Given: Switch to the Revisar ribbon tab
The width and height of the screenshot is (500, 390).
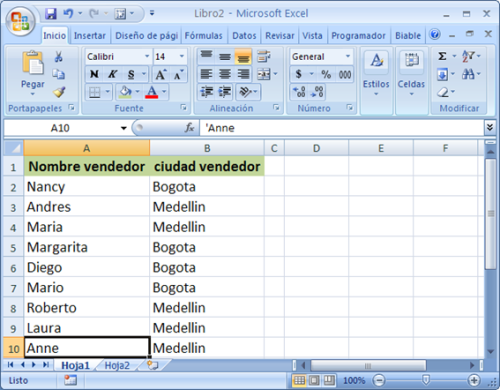Looking at the screenshot, I should click(x=280, y=36).
